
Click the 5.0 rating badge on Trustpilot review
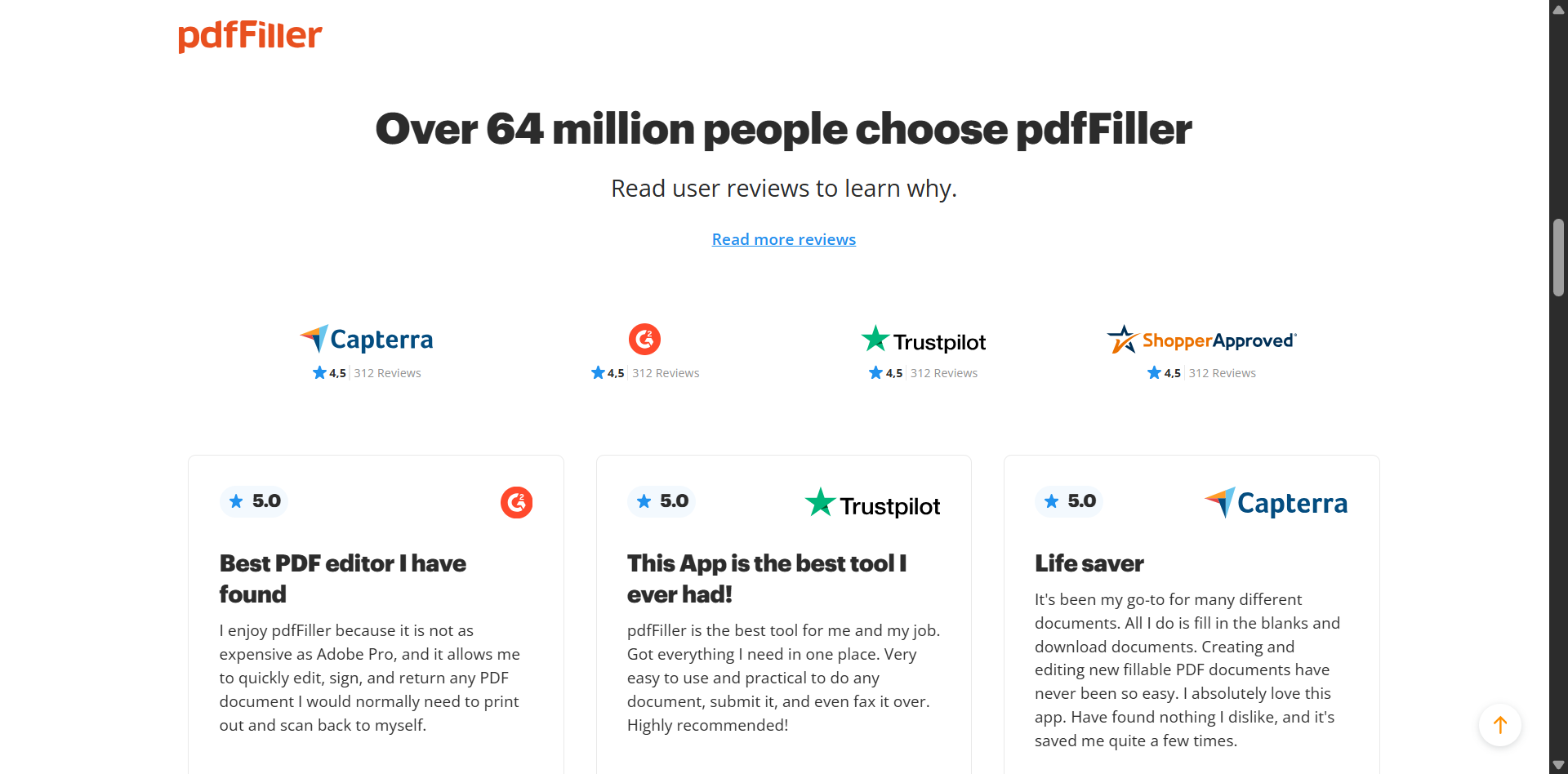pos(661,501)
